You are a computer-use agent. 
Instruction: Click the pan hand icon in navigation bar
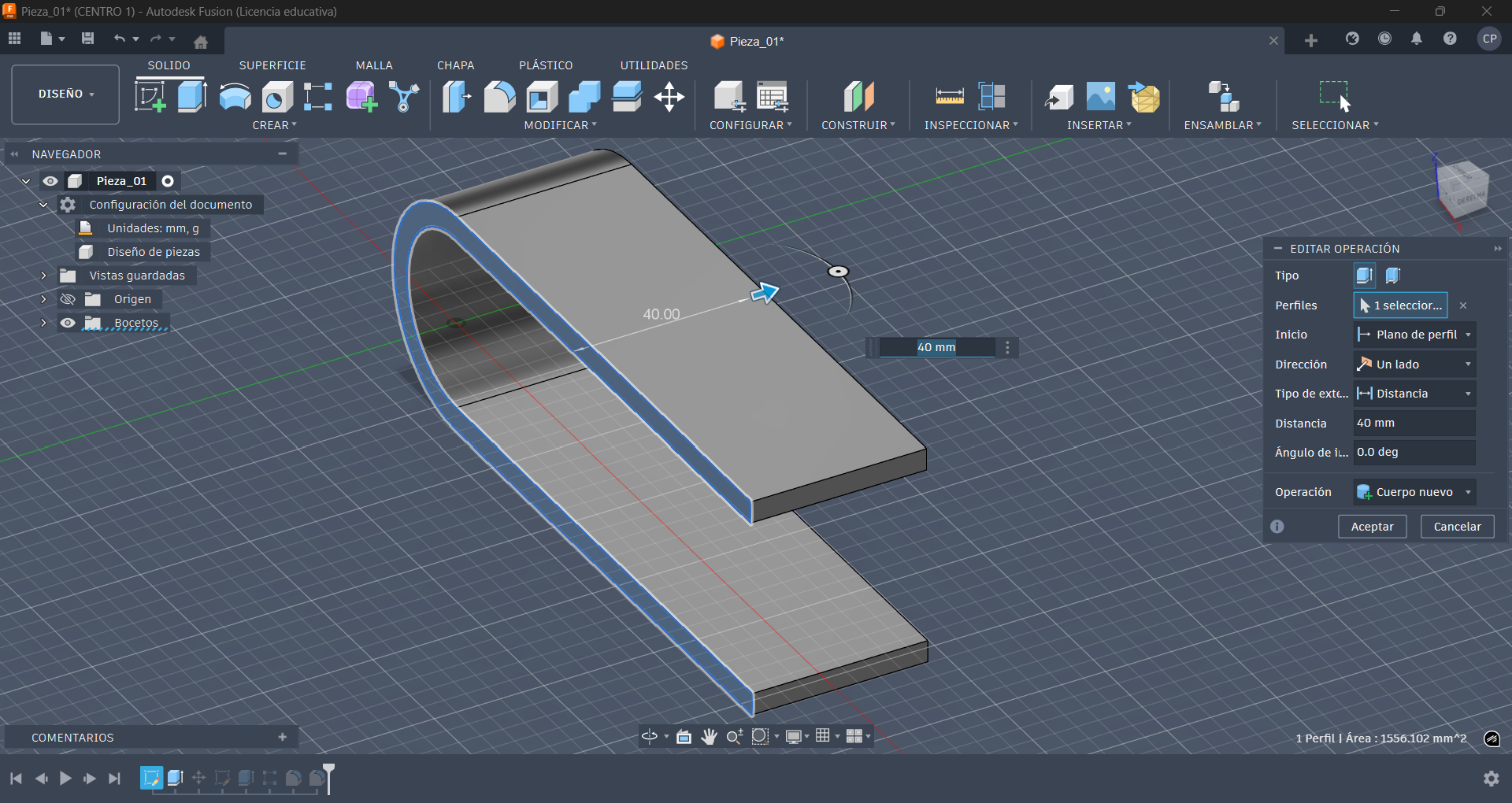pyautogui.click(x=709, y=737)
